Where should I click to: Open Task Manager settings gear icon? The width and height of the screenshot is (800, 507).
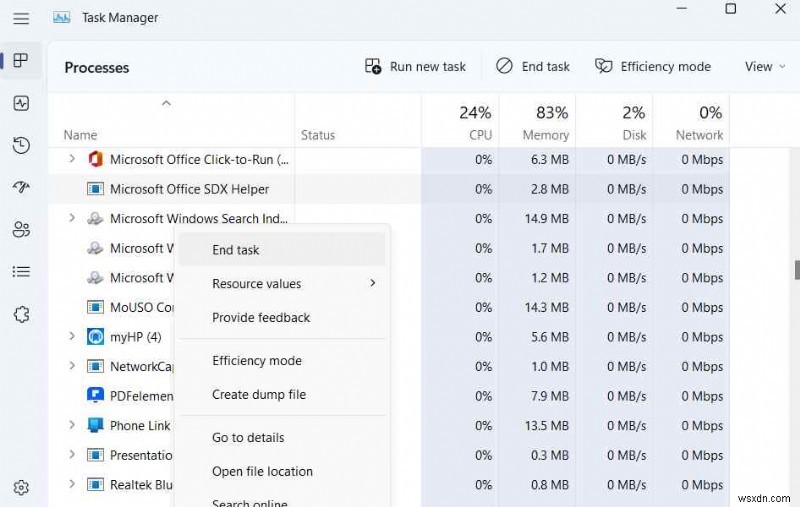point(21,488)
